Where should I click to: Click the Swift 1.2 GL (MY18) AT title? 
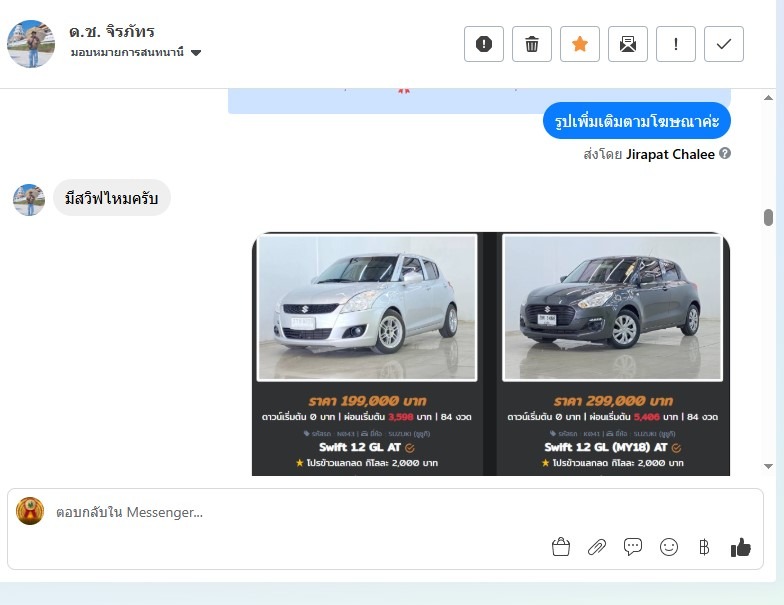pos(606,447)
